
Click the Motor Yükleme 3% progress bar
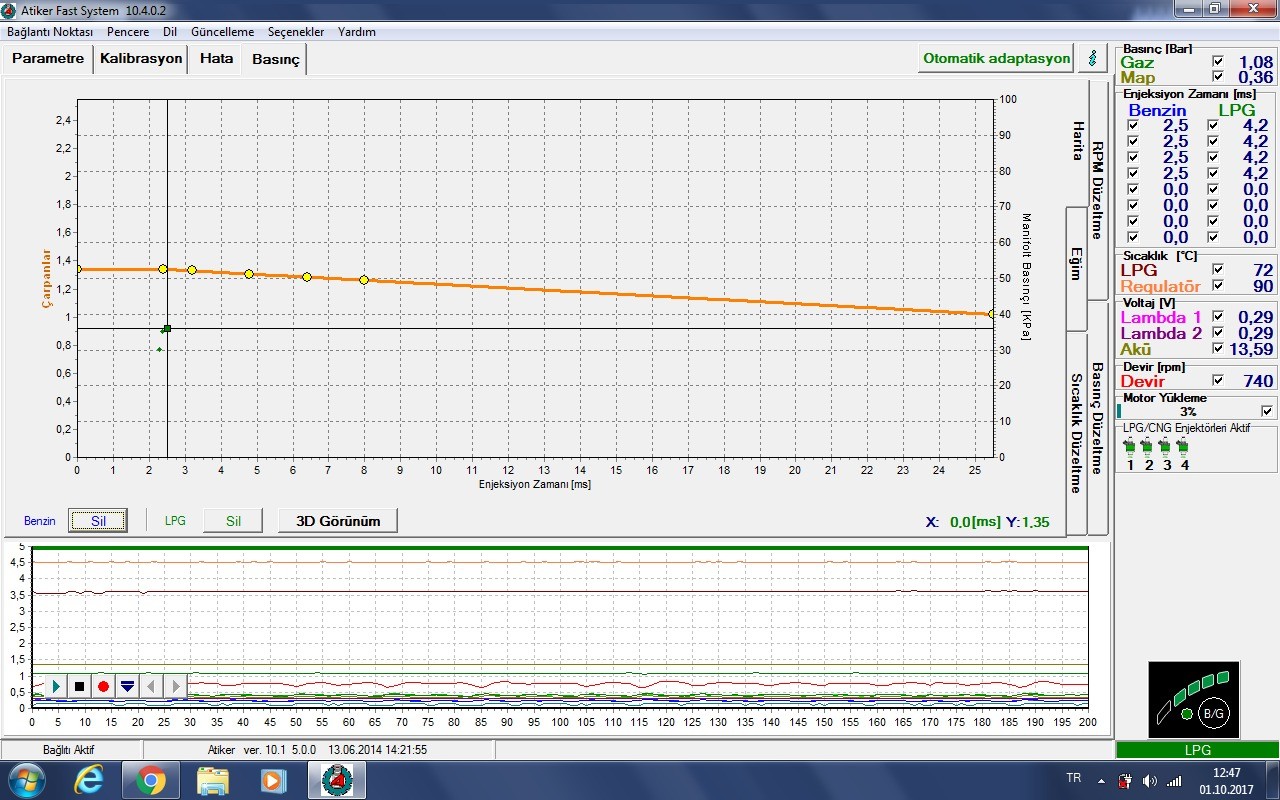1187,411
